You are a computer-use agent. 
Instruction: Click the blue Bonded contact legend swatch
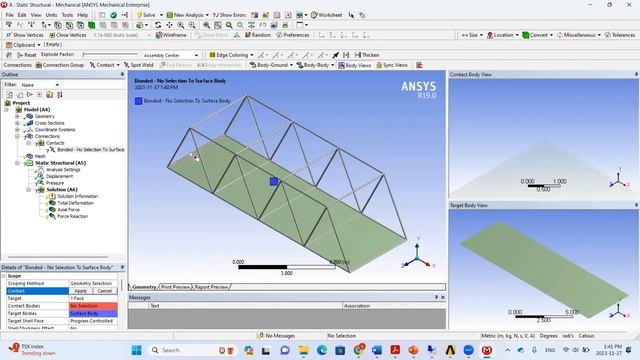(138, 101)
